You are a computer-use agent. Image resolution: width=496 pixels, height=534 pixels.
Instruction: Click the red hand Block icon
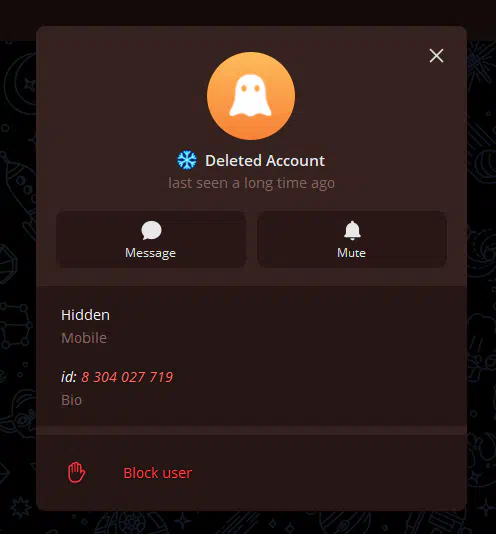76,472
